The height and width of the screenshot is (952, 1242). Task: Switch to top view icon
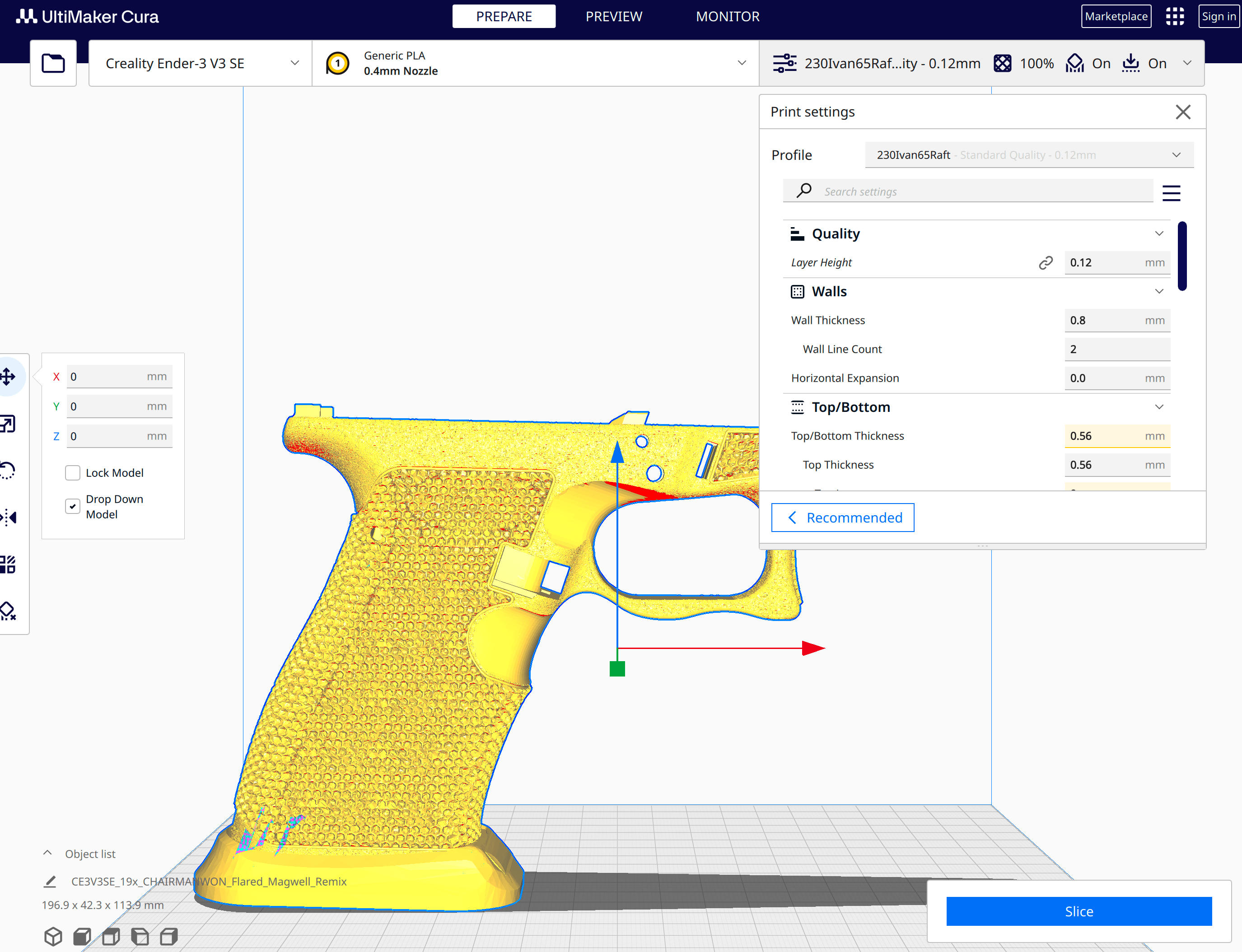point(111,936)
